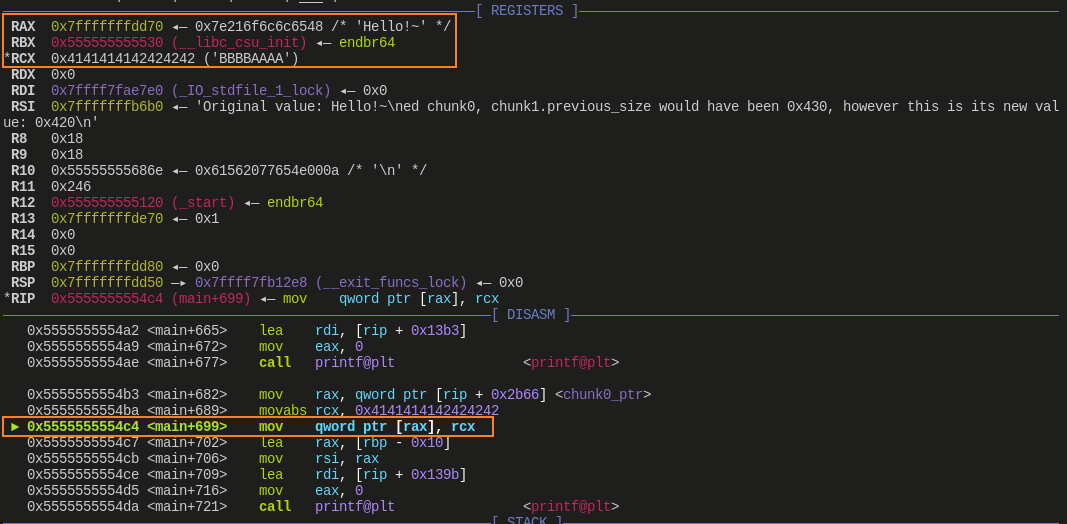
Task: Click the RAX address 0x7fffffffdd70
Action: click(107, 27)
